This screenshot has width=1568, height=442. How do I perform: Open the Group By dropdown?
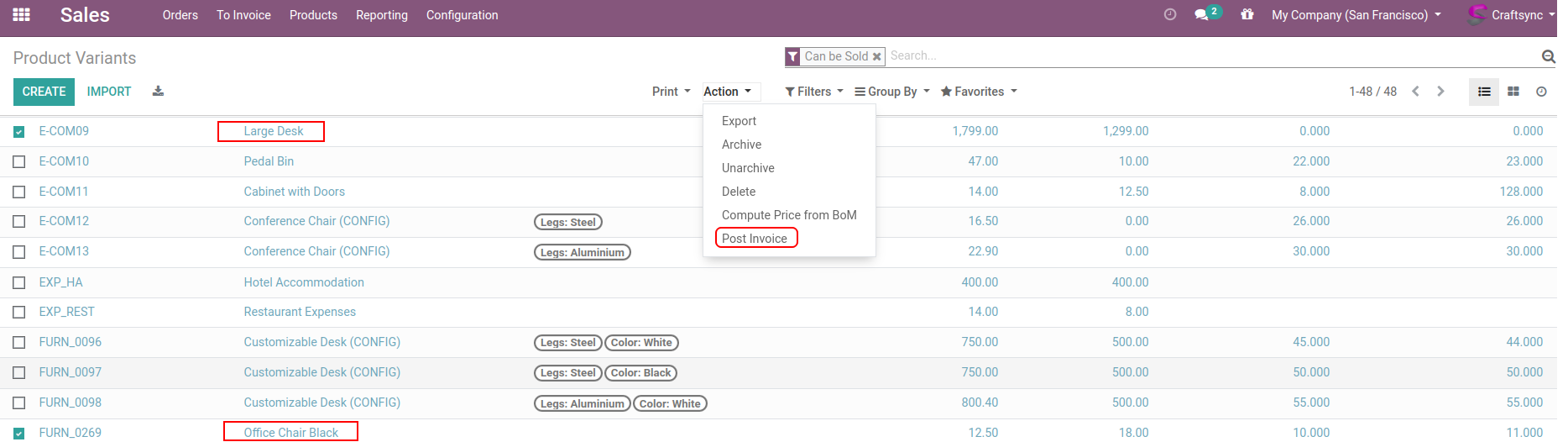[892, 92]
